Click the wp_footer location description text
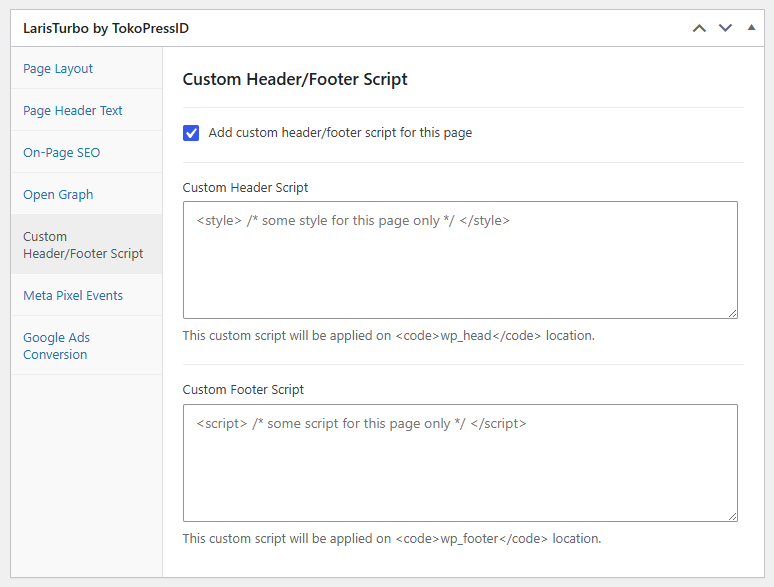This screenshot has width=774, height=587. pos(392,539)
